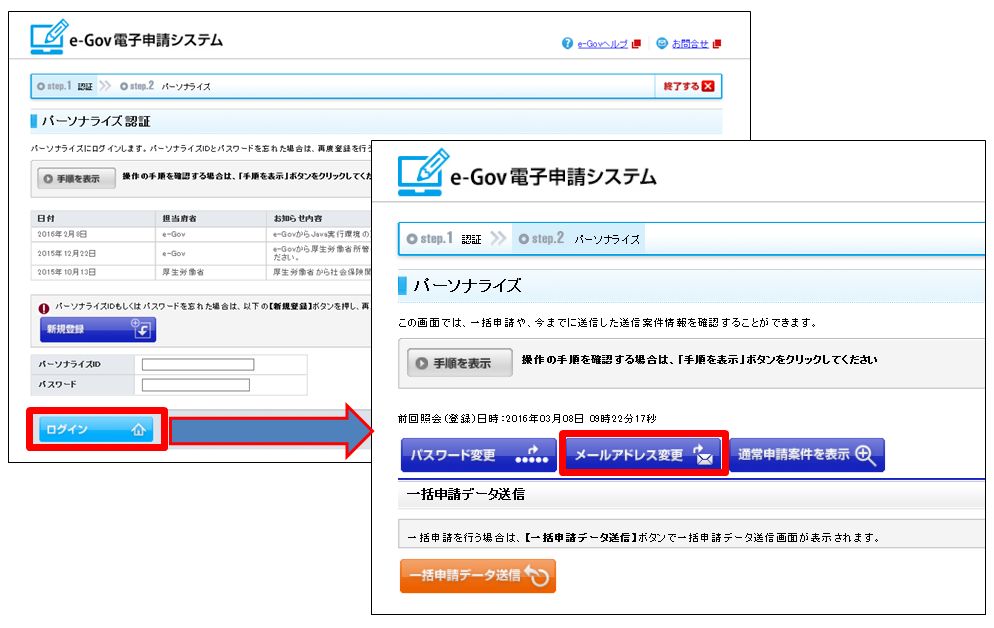Click the 前回照会(登録)日時 text
Screen dimensions: 994x628
tap(527, 419)
